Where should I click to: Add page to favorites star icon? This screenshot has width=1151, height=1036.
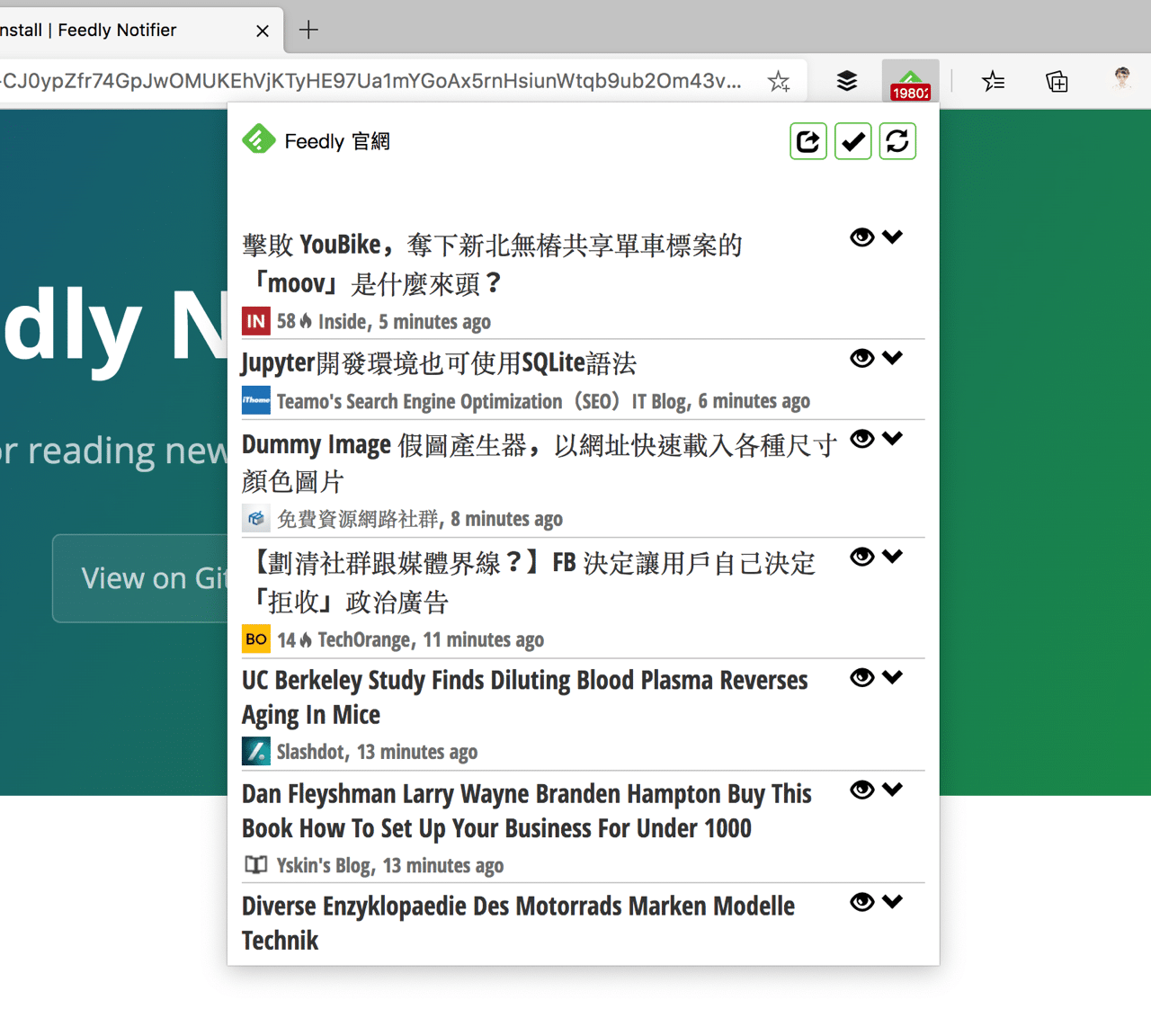click(779, 82)
